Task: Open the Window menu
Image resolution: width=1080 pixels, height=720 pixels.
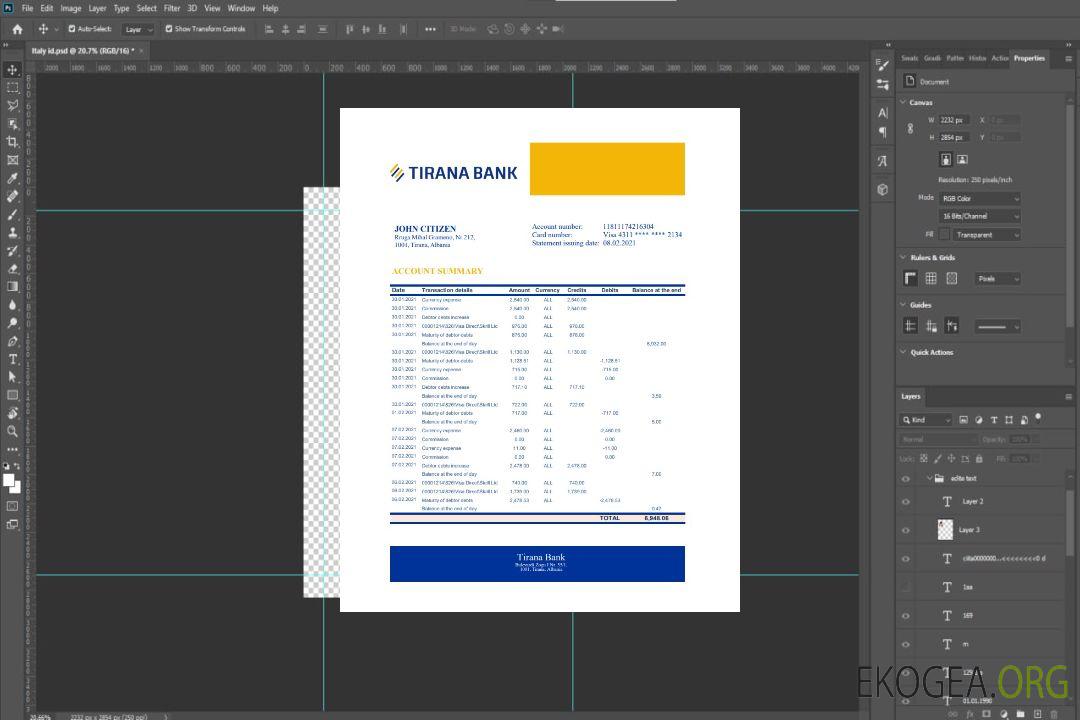Action: click(241, 8)
